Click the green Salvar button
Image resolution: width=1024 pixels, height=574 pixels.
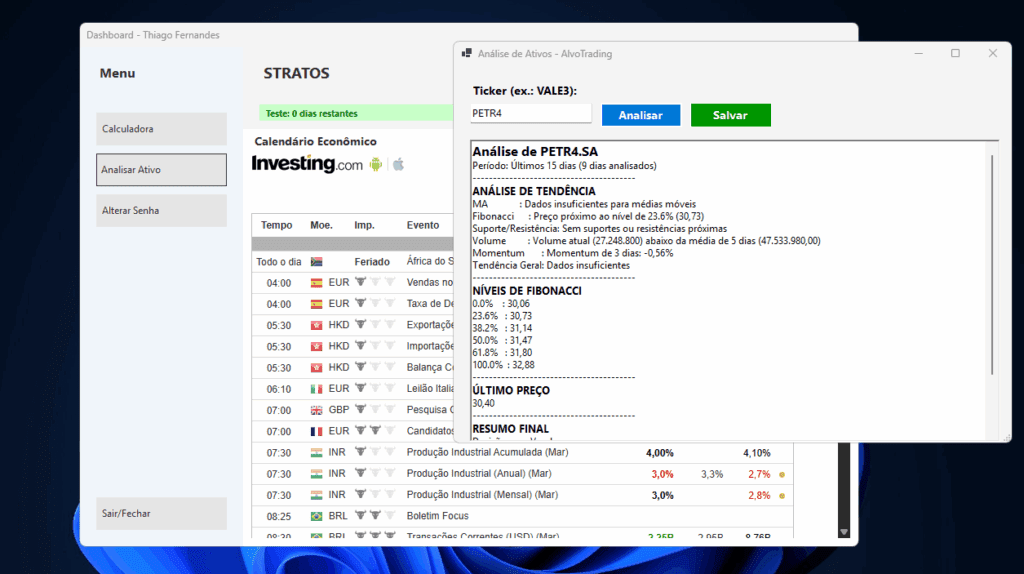click(x=730, y=115)
